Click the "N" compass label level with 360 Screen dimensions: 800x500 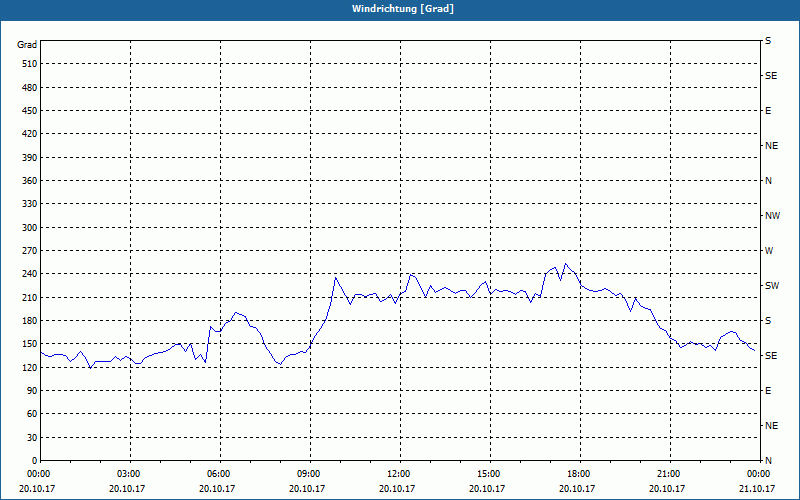[x=769, y=181]
